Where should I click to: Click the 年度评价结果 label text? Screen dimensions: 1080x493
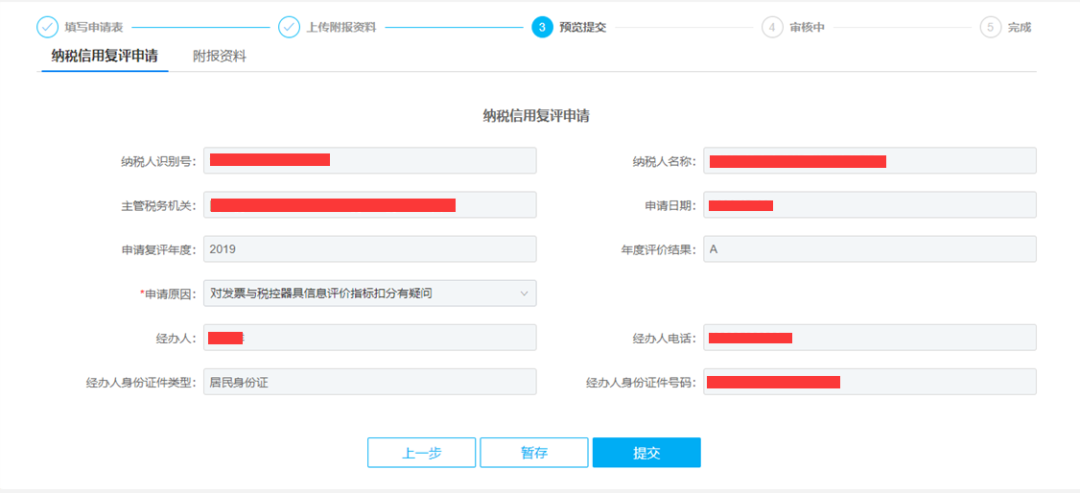coord(660,250)
